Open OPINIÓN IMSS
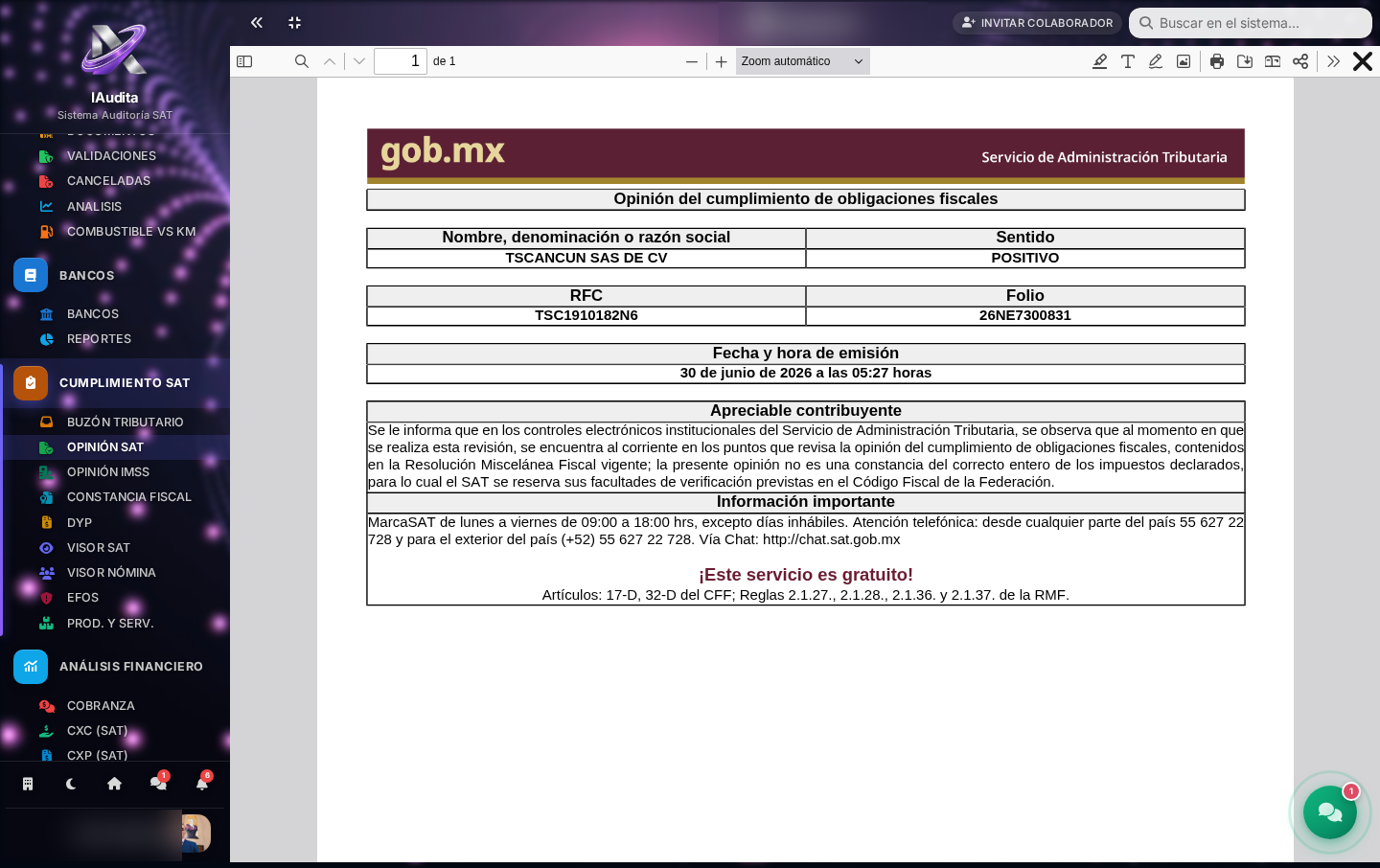The width and height of the screenshot is (1380, 868). pos(108,472)
